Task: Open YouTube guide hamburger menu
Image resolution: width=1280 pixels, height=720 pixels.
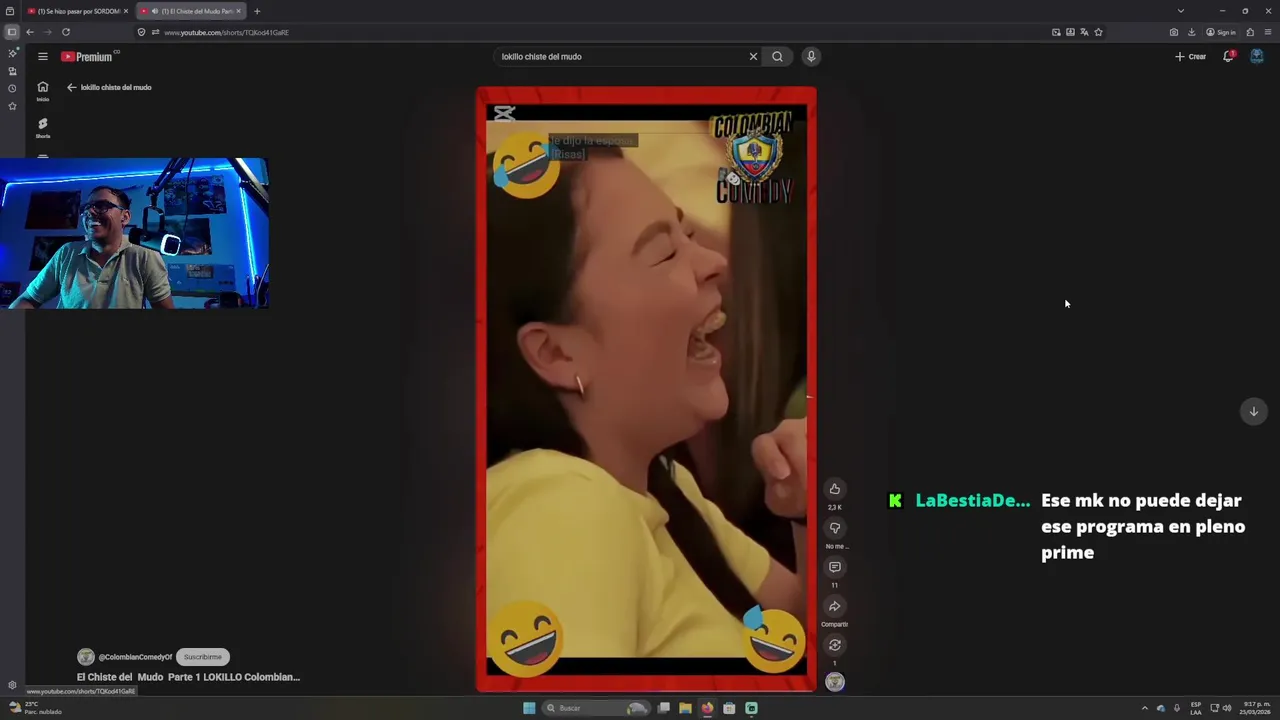Action: pos(43,56)
